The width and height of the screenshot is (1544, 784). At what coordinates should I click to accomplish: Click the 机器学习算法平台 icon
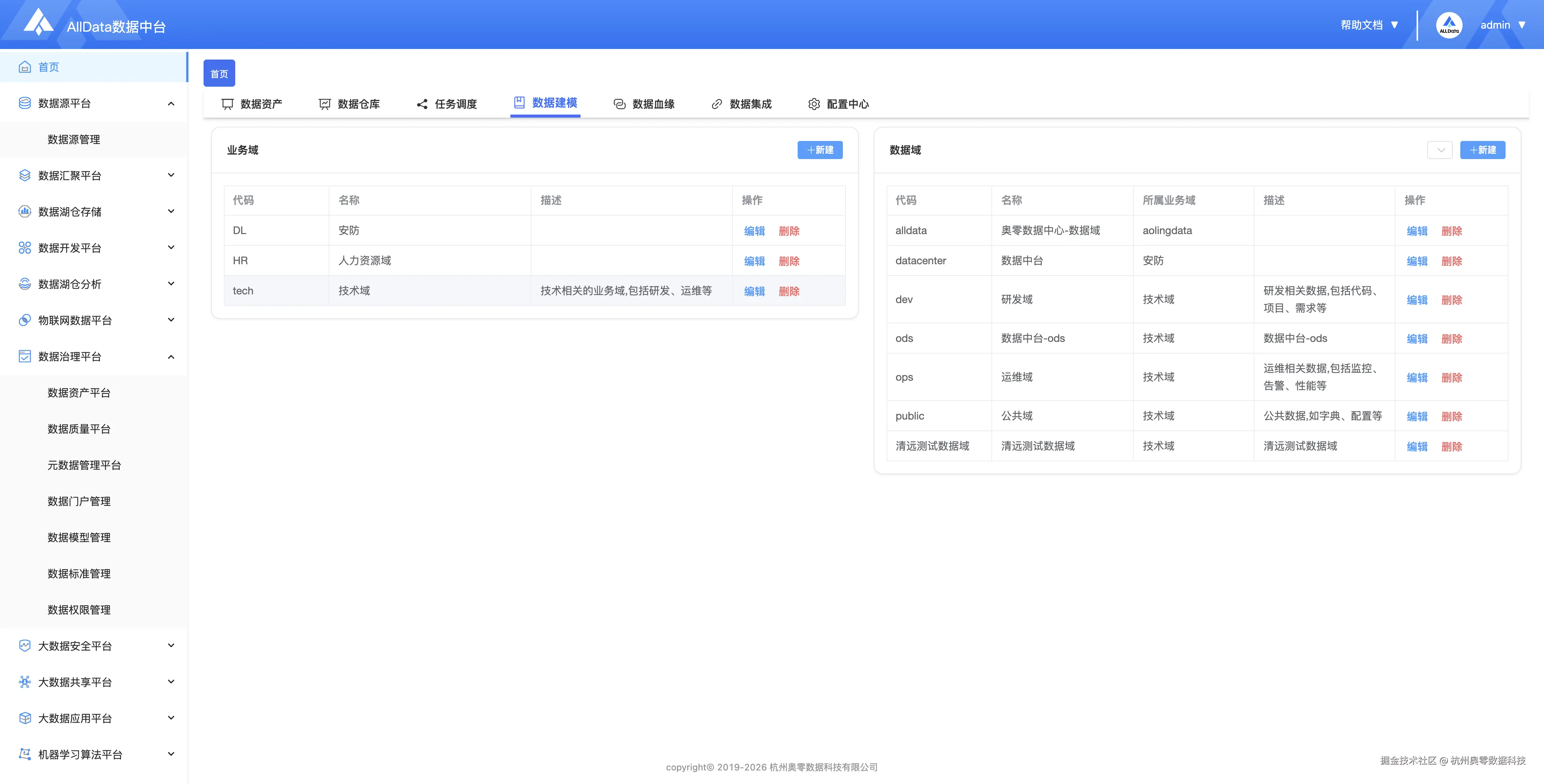coord(25,754)
